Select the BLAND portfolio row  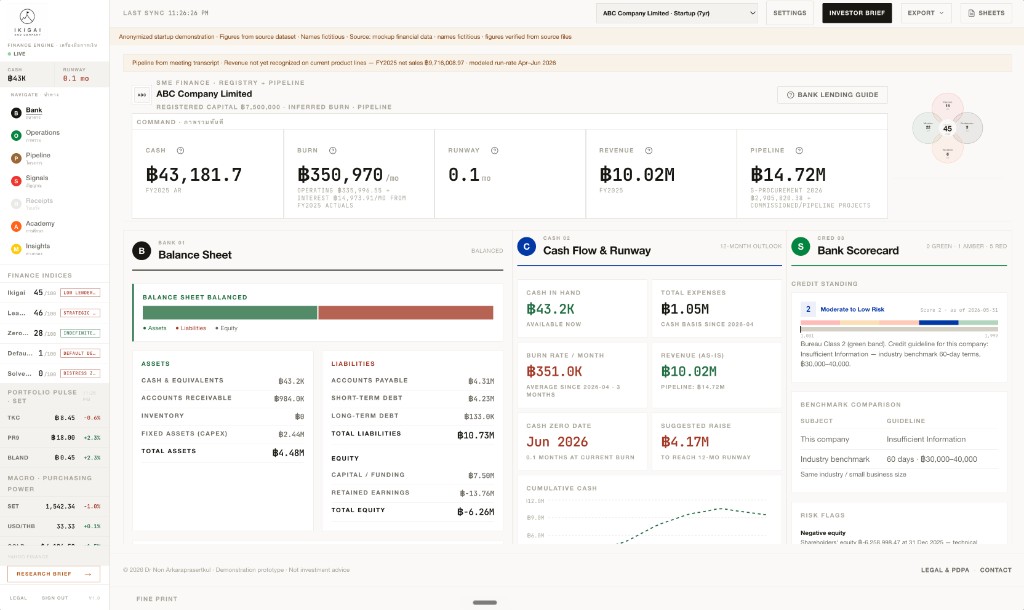point(54,458)
